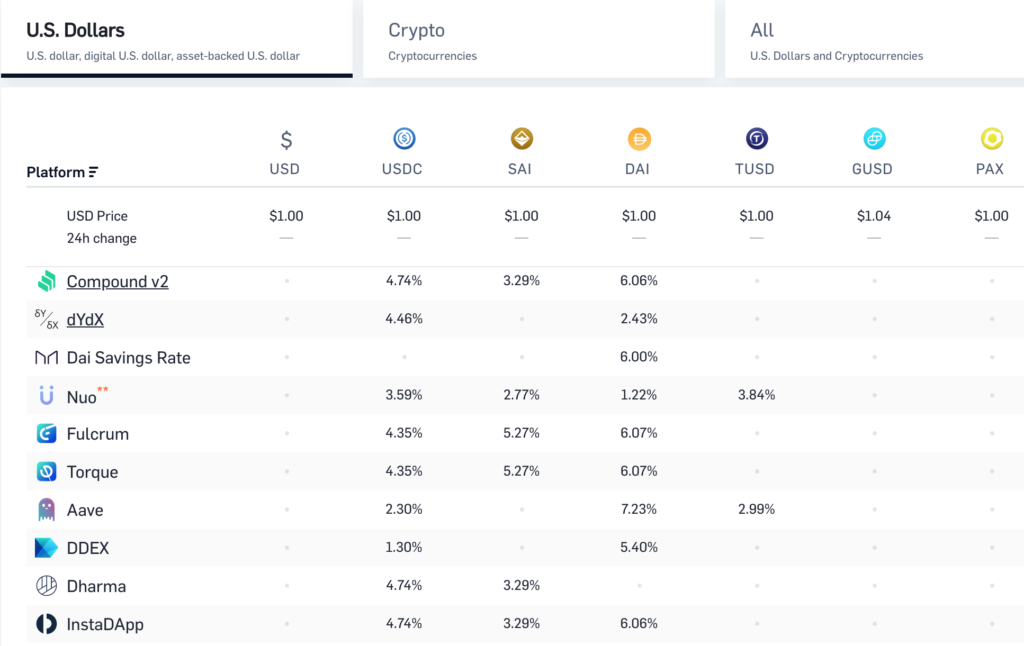Click Aave USDC rate 2.30%
This screenshot has width=1024, height=646.
[x=404, y=509]
